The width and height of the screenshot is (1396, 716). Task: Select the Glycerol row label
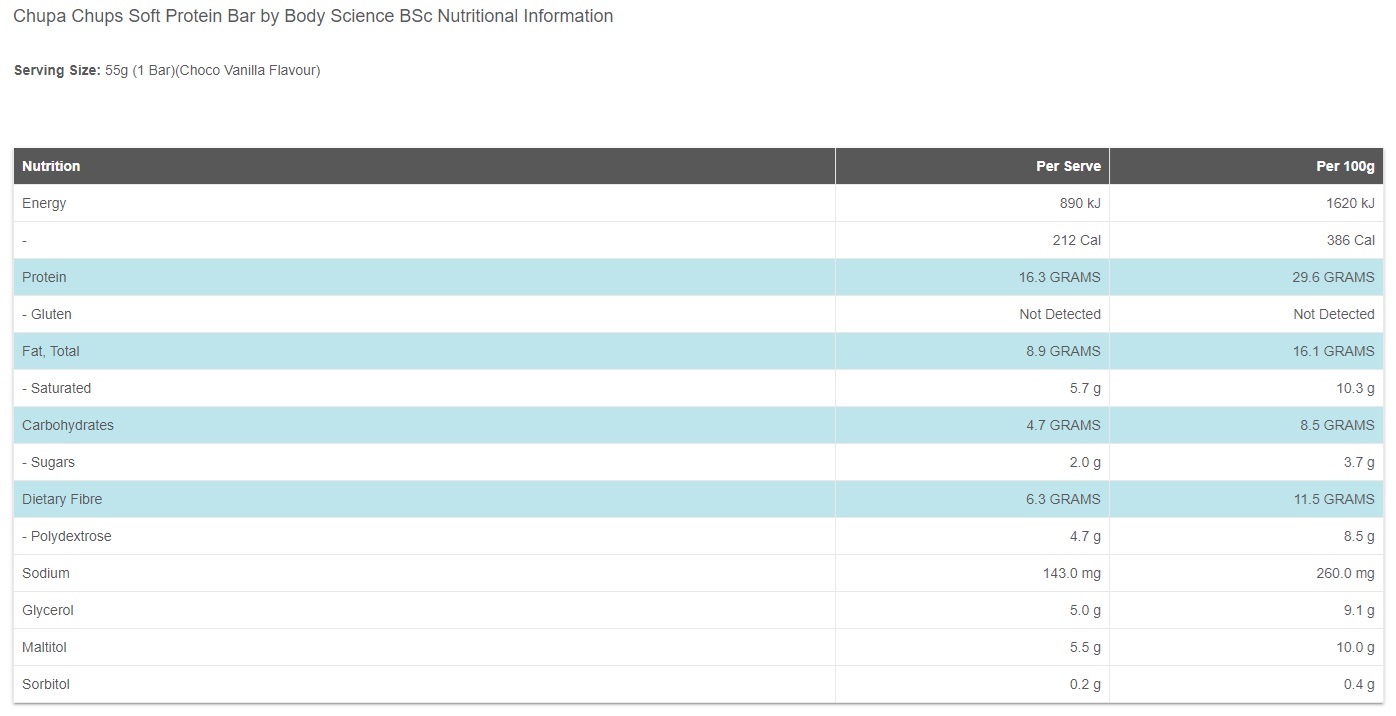48,610
